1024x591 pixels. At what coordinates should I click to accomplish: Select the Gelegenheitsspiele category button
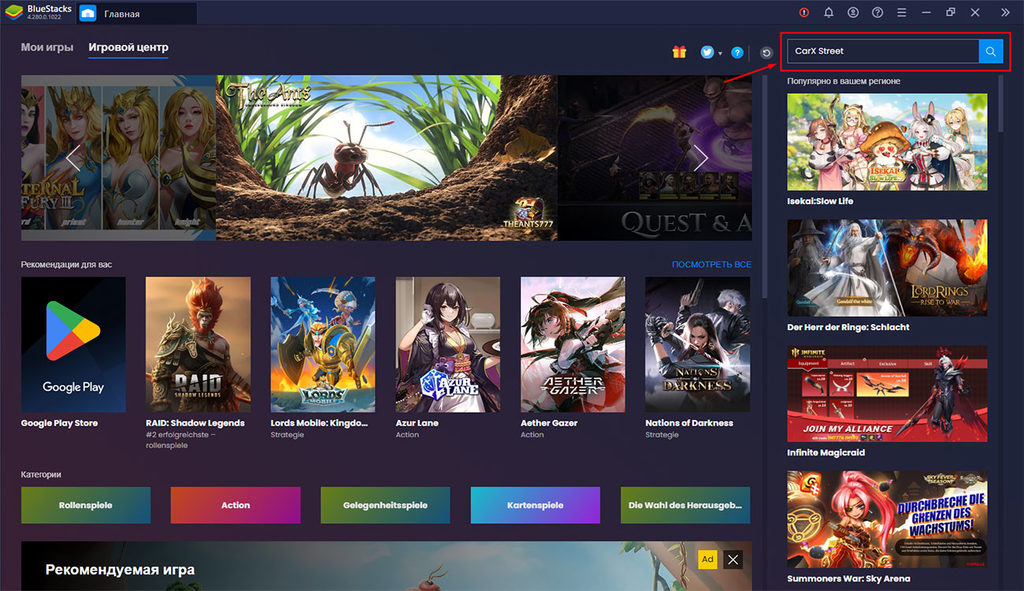pos(385,505)
